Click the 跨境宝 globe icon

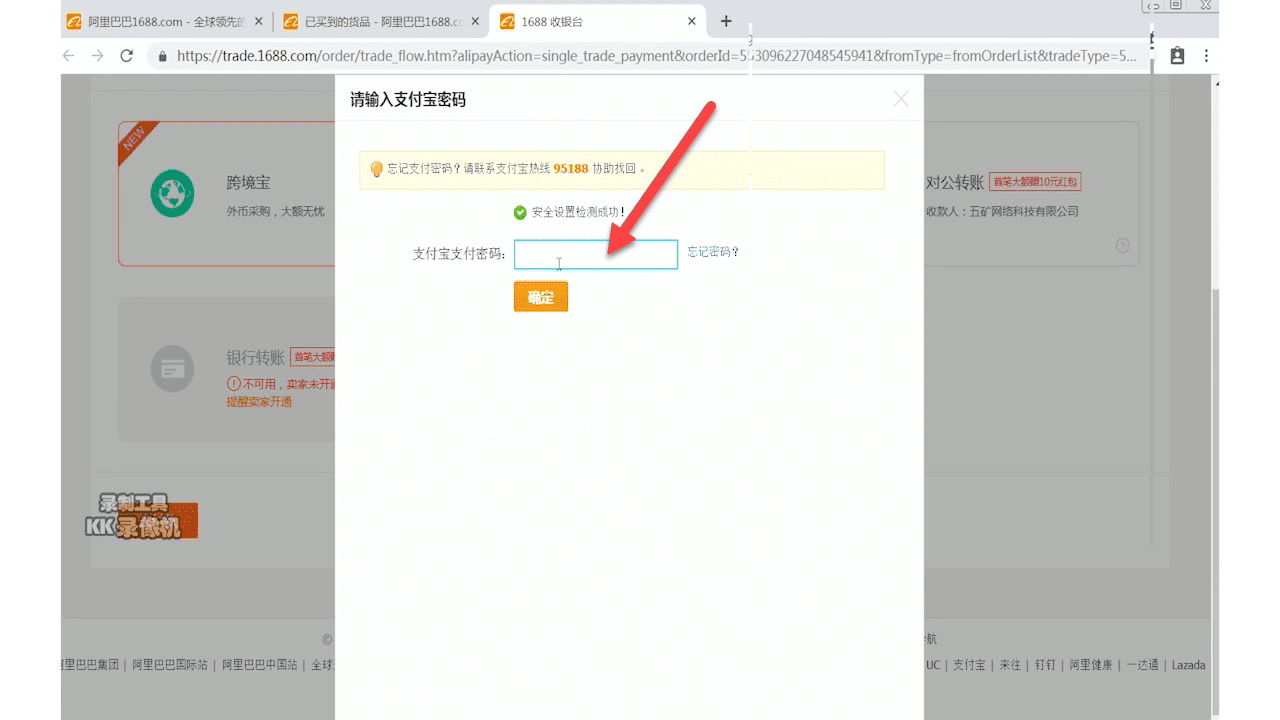click(172, 194)
